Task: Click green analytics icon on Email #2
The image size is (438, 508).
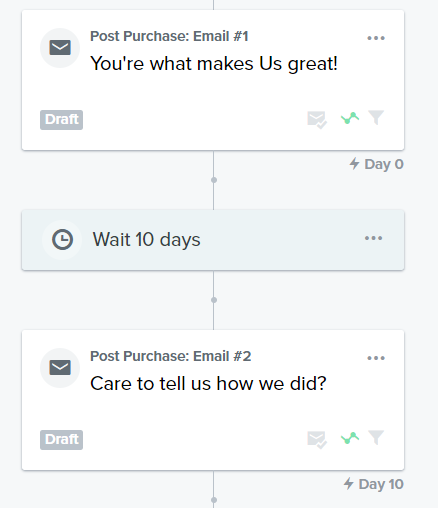Action: pyautogui.click(x=350, y=438)
